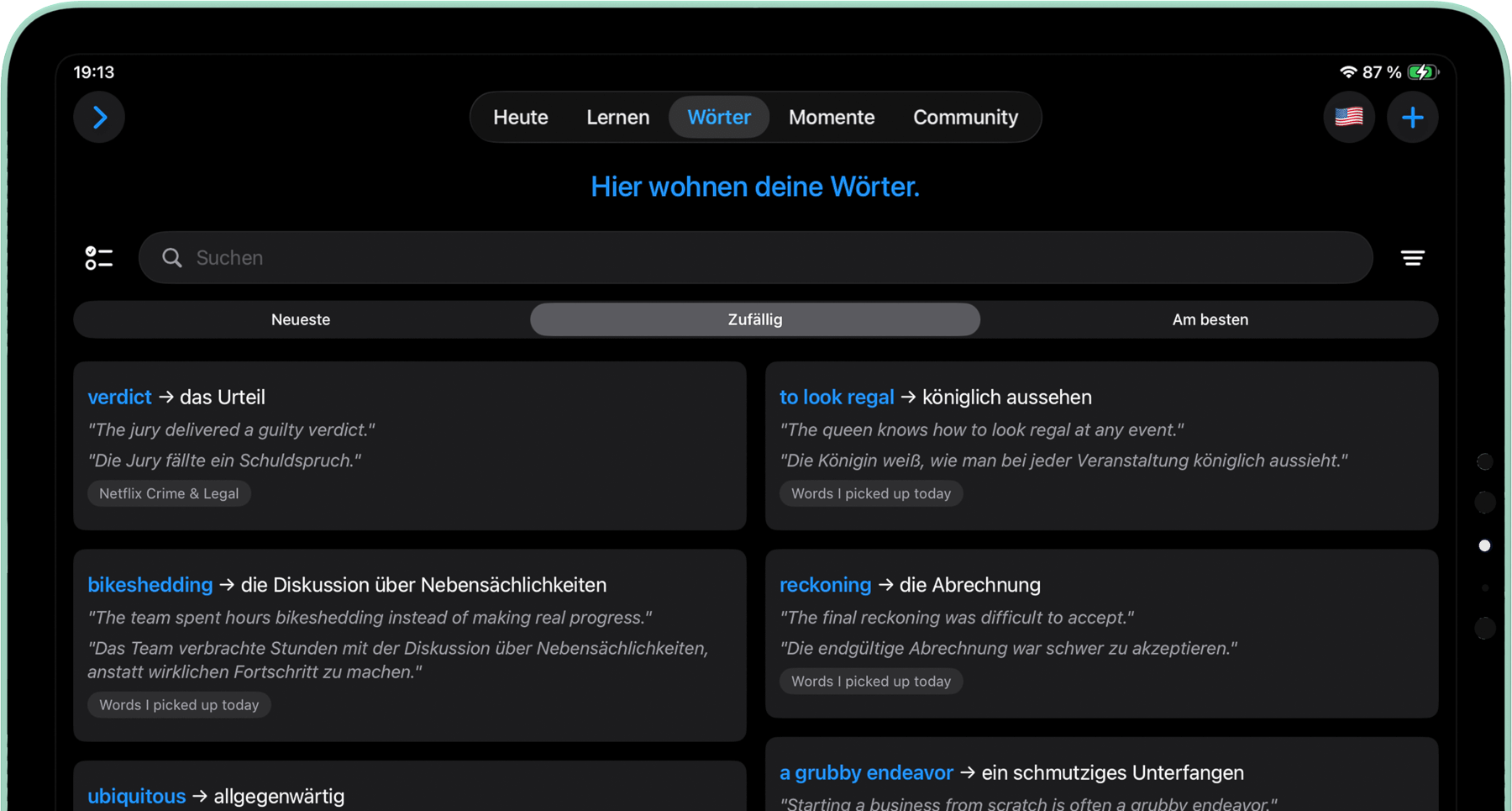Click the Netflix Crime & Legal tag
1512x811 pixels.
(169, 493)
